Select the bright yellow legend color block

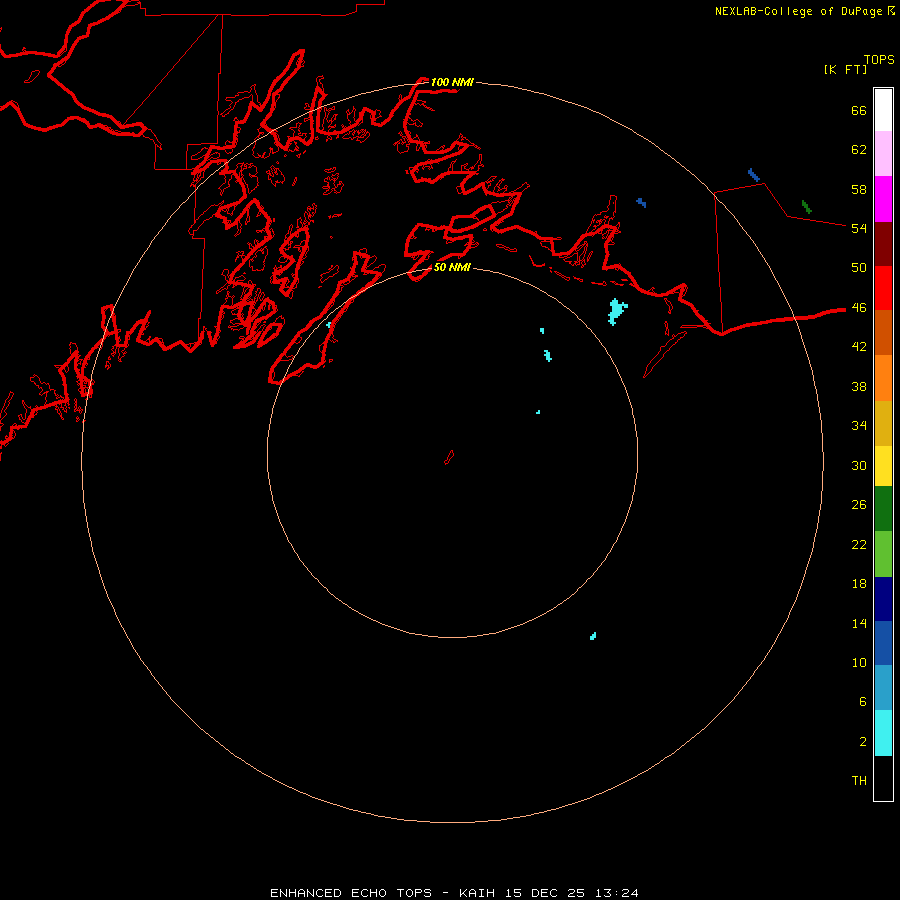pos(883,466)
